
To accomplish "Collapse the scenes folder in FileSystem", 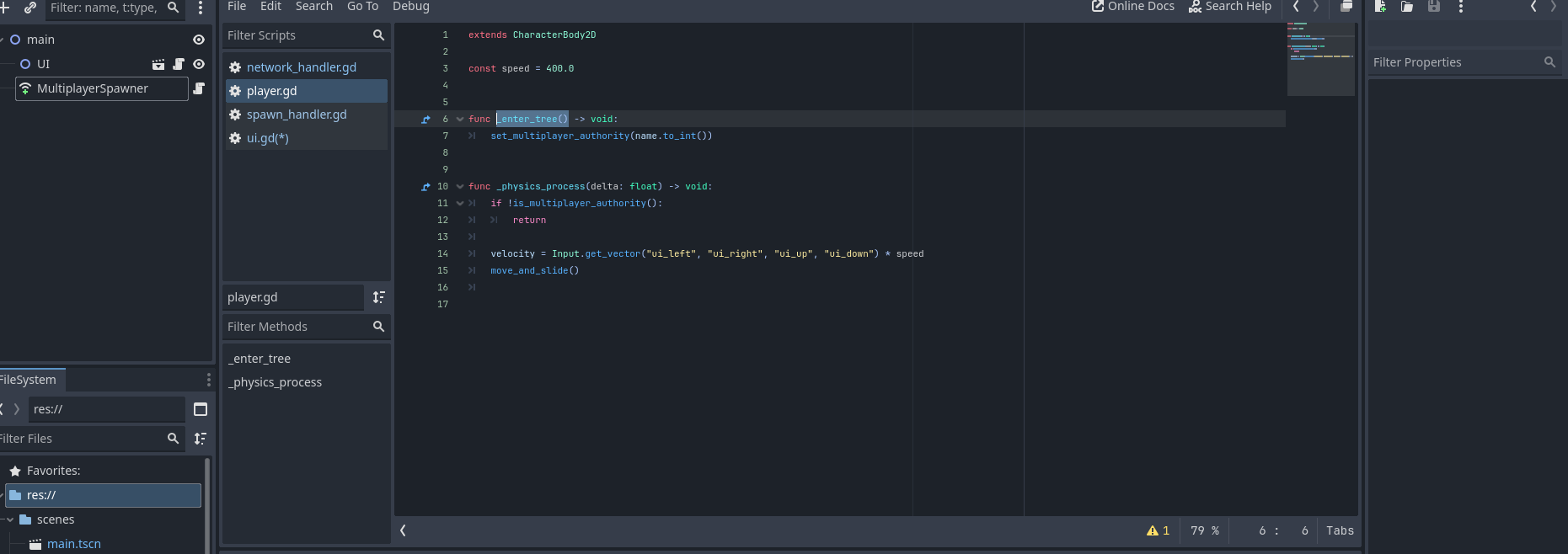I will [10, 519].
